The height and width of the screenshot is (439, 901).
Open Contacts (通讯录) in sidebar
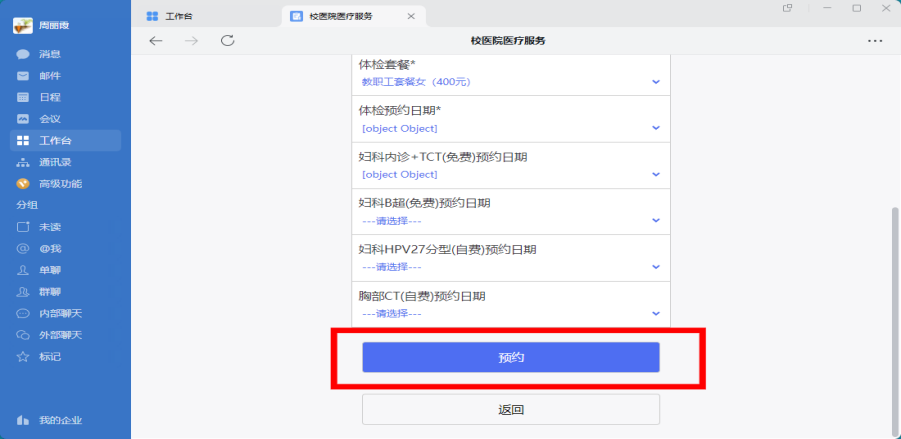[54, 162]
